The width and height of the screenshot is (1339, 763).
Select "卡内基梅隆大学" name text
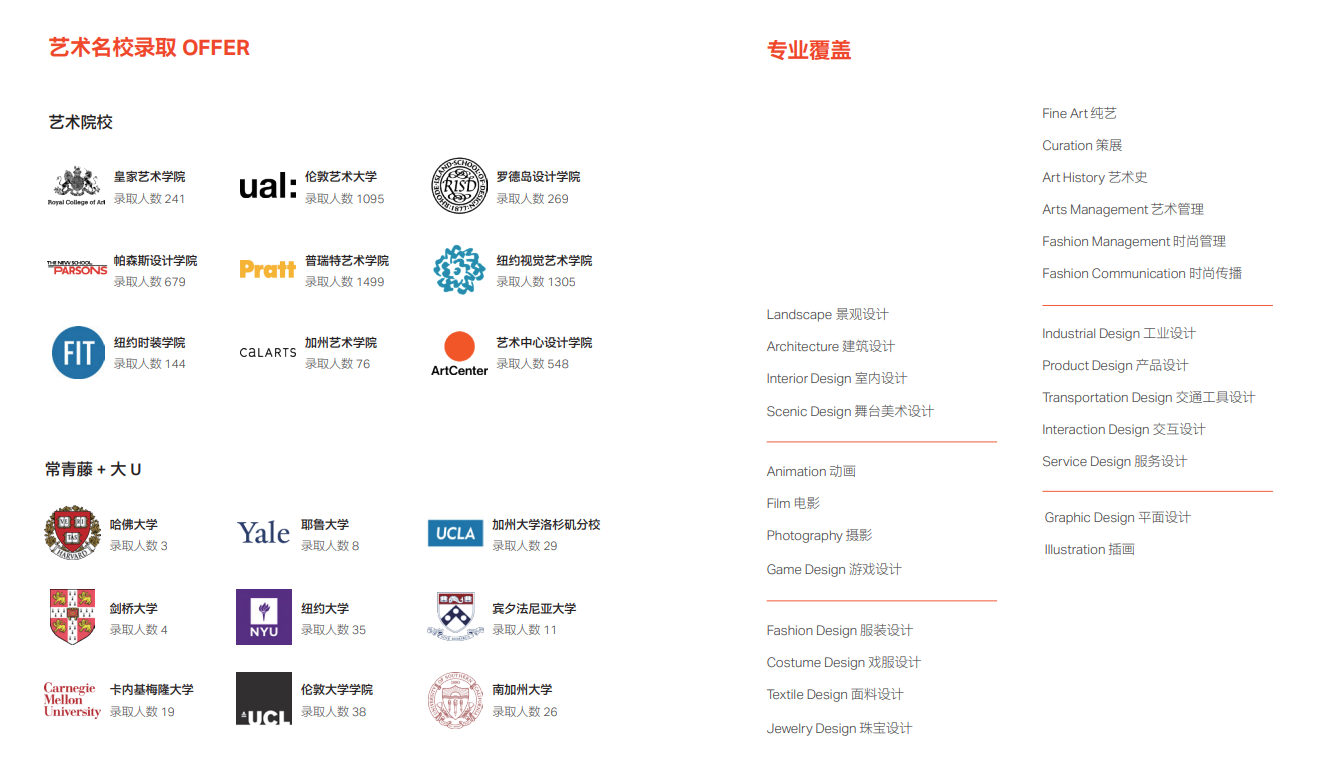tap(152, 690)
